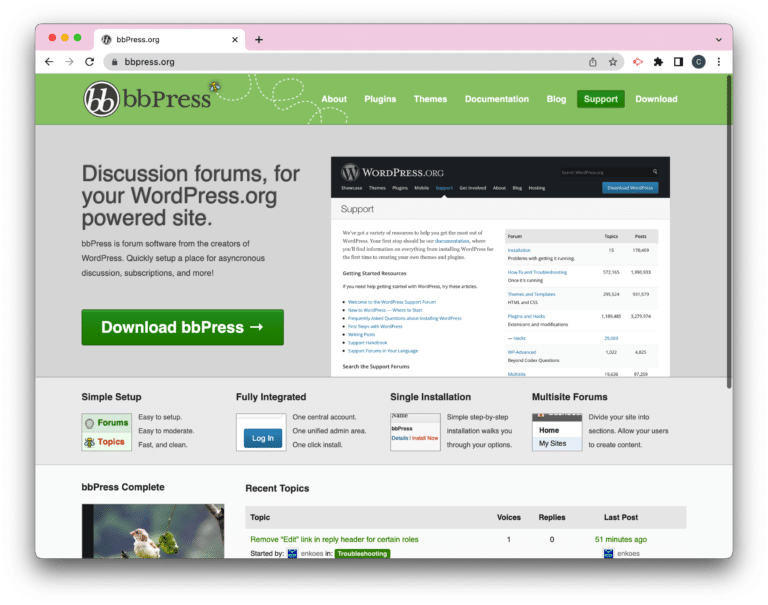Open the red extension icon
Screen dimensions: 768x605
[x=637, y=62]
